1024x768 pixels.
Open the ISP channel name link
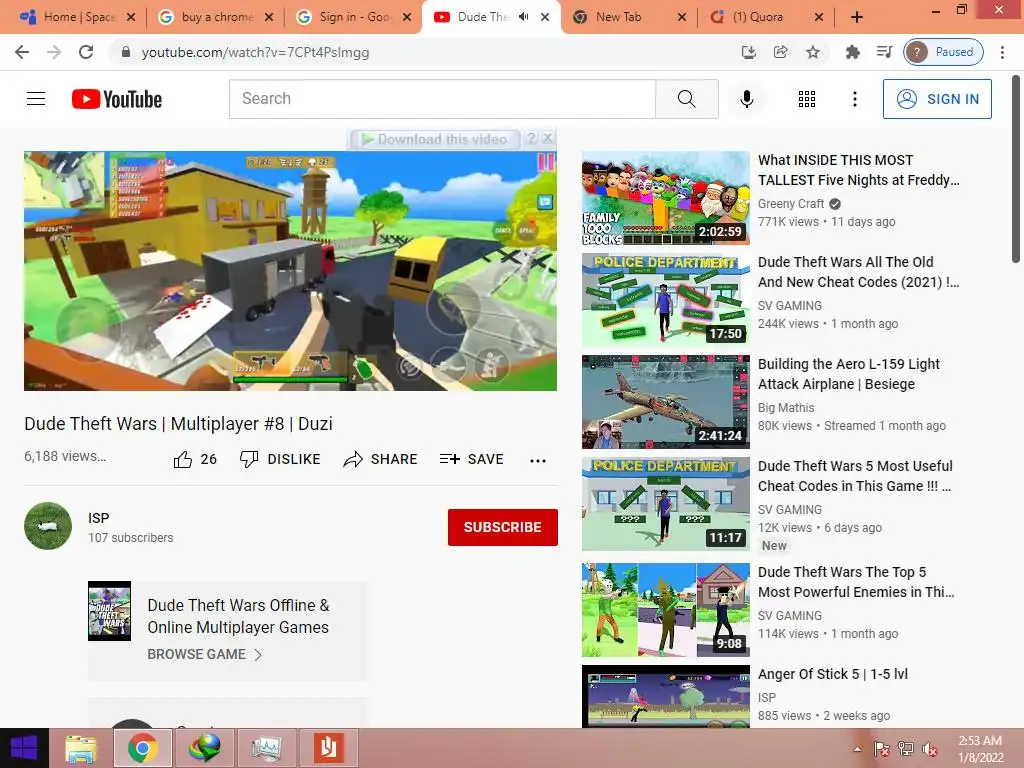pyautogui.click(x=99, y=518)
